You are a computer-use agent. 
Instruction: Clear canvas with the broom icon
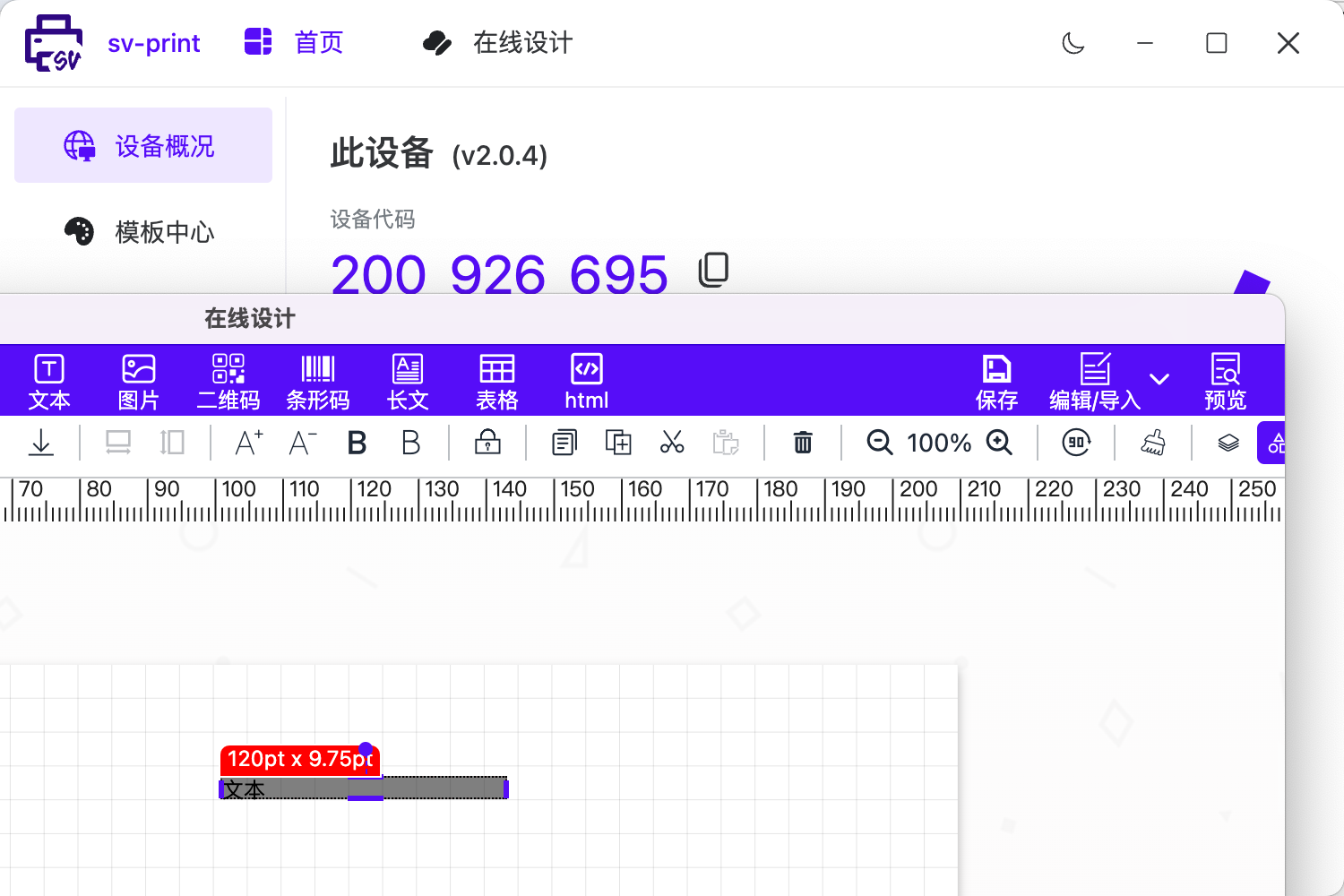[x=1153, y=443]
